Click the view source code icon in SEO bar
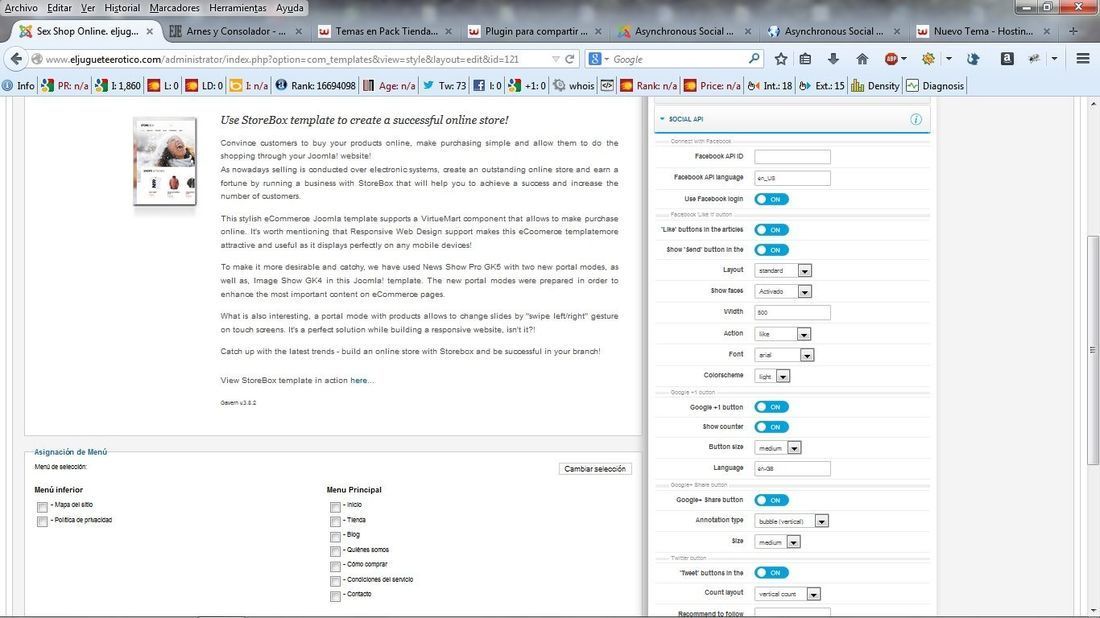Viewport: 1100px width, 618px height. click(607, 86)
